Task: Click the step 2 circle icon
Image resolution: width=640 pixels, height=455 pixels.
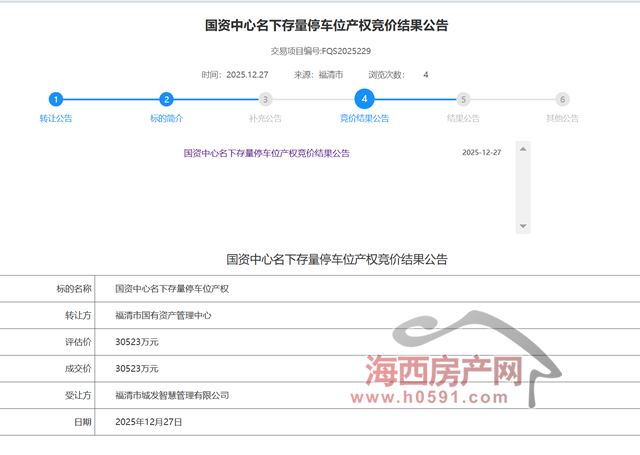Action: click(x=167, y=99)
